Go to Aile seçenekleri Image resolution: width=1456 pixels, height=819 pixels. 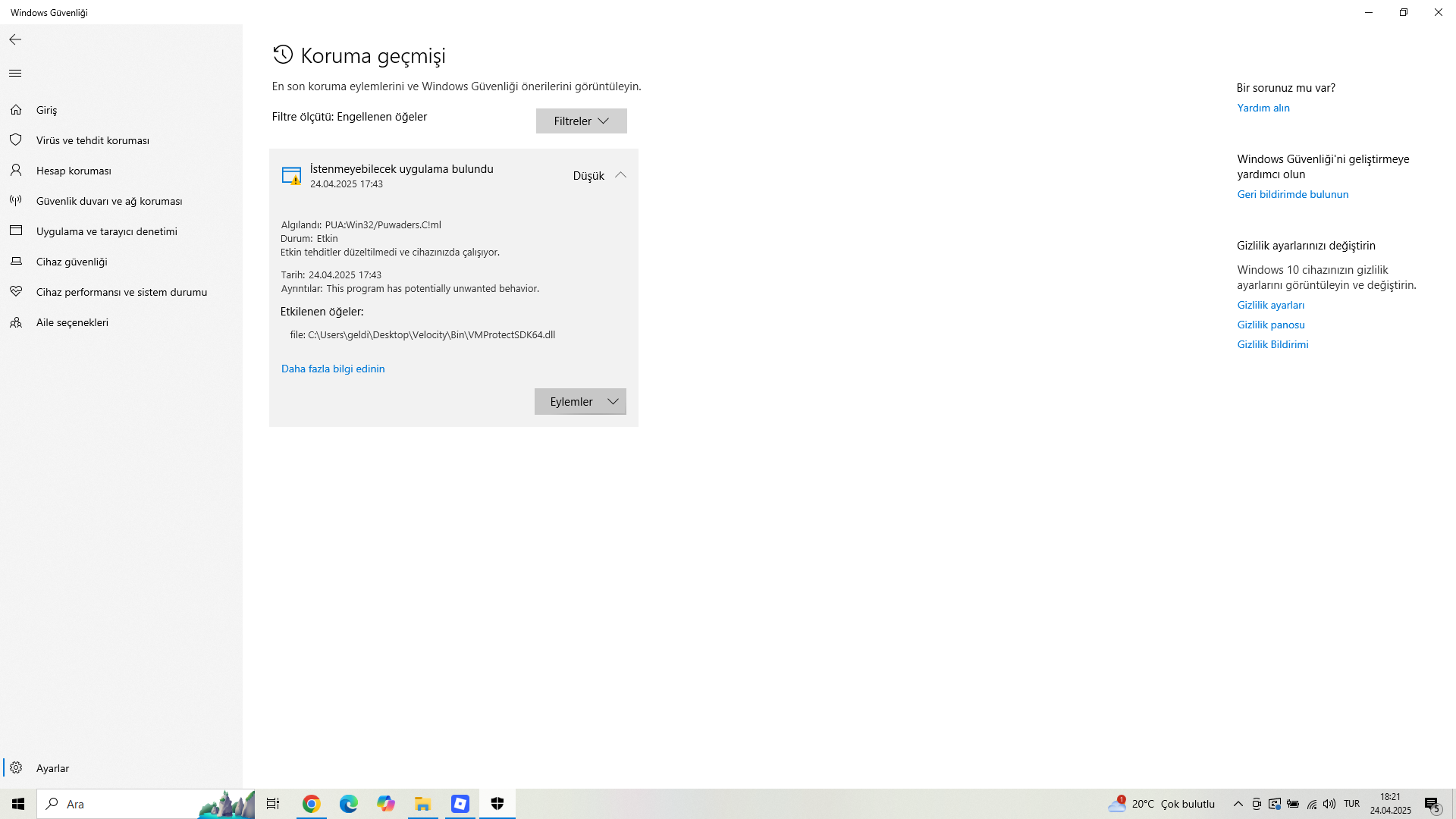[x=72, y=322]
